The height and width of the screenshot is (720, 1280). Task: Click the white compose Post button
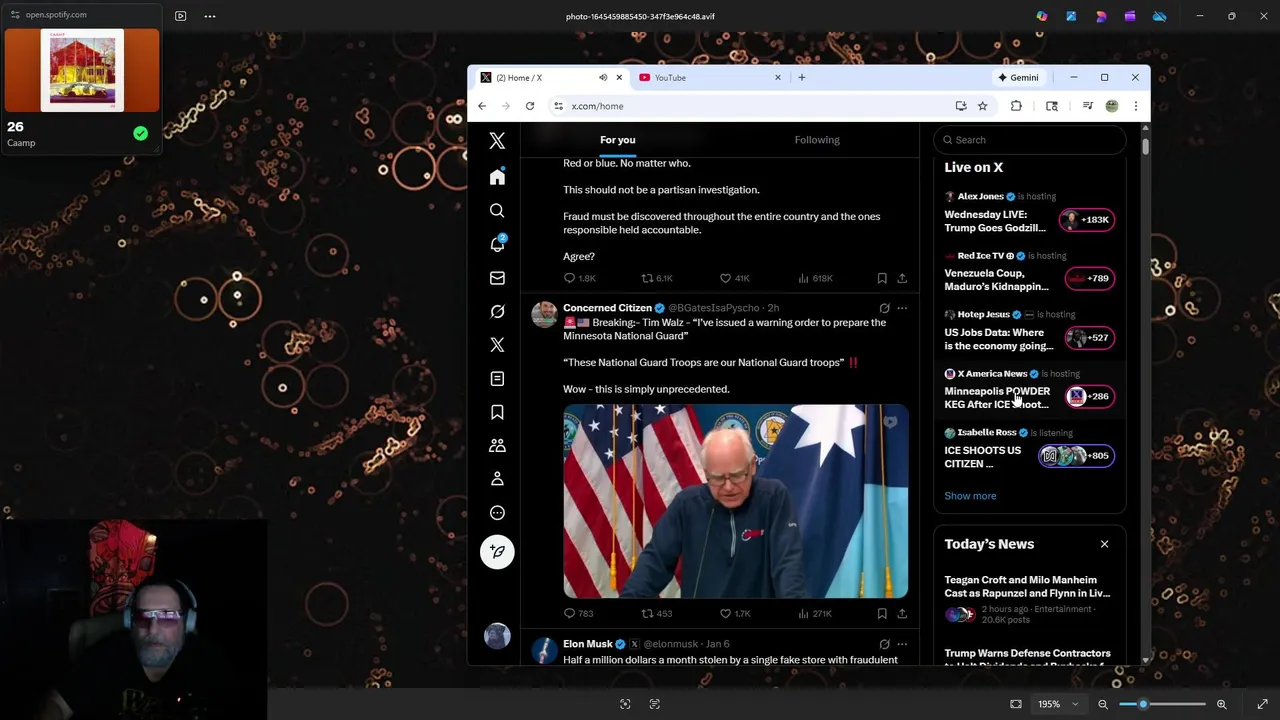tap(497, 552)
